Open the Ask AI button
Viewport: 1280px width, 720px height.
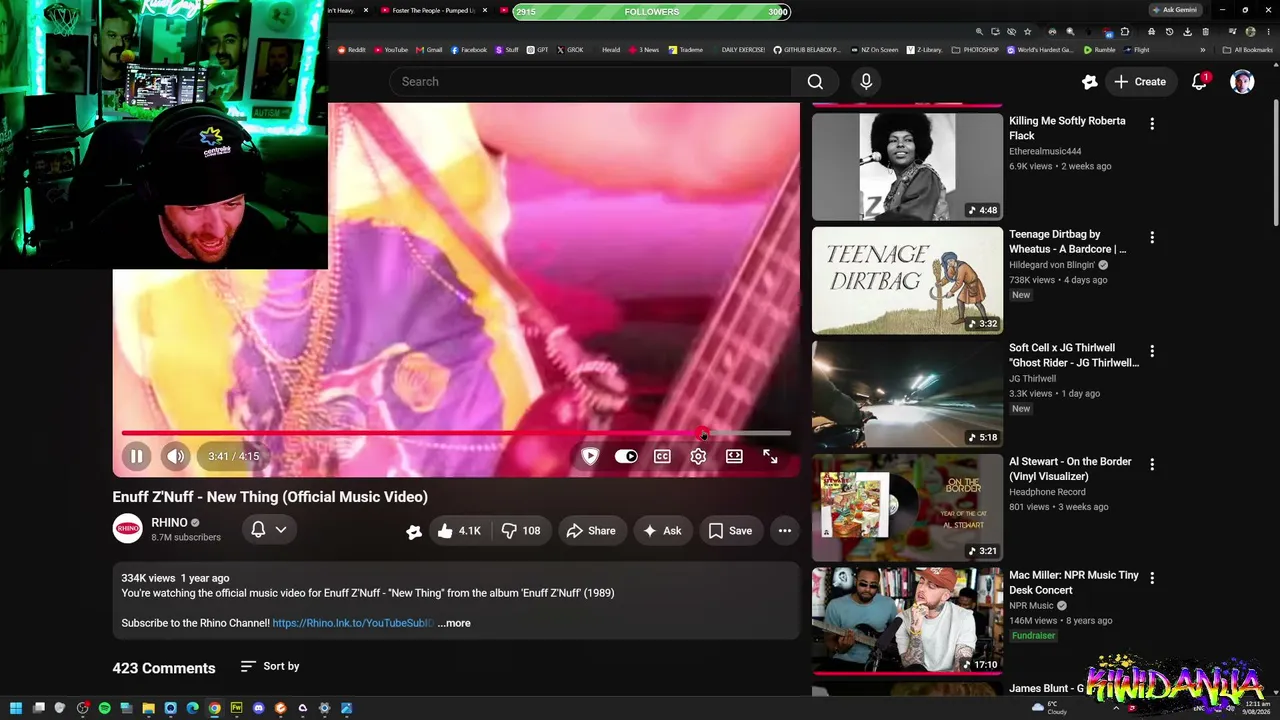pos(662,531)
